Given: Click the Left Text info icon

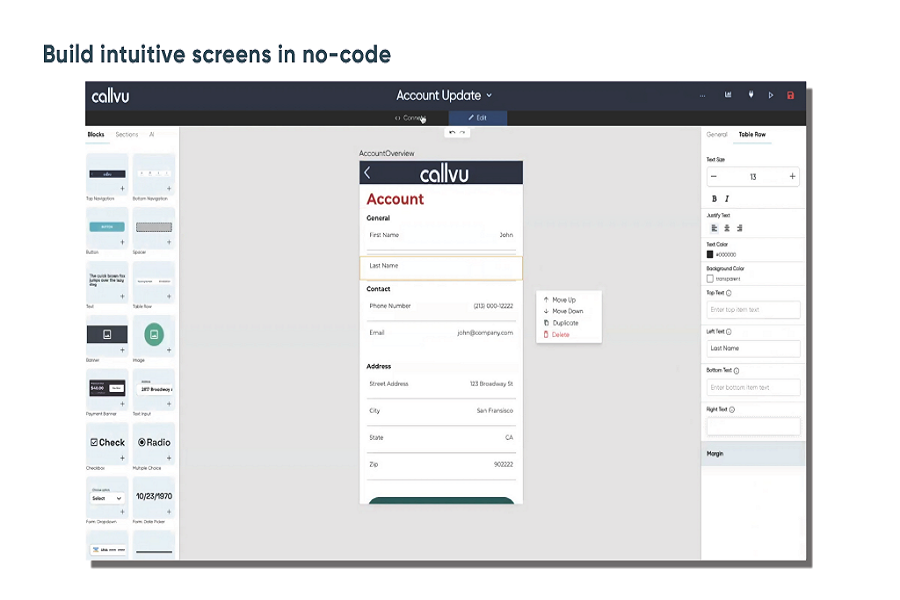Looking at the screenshot, I should point(729,332).
